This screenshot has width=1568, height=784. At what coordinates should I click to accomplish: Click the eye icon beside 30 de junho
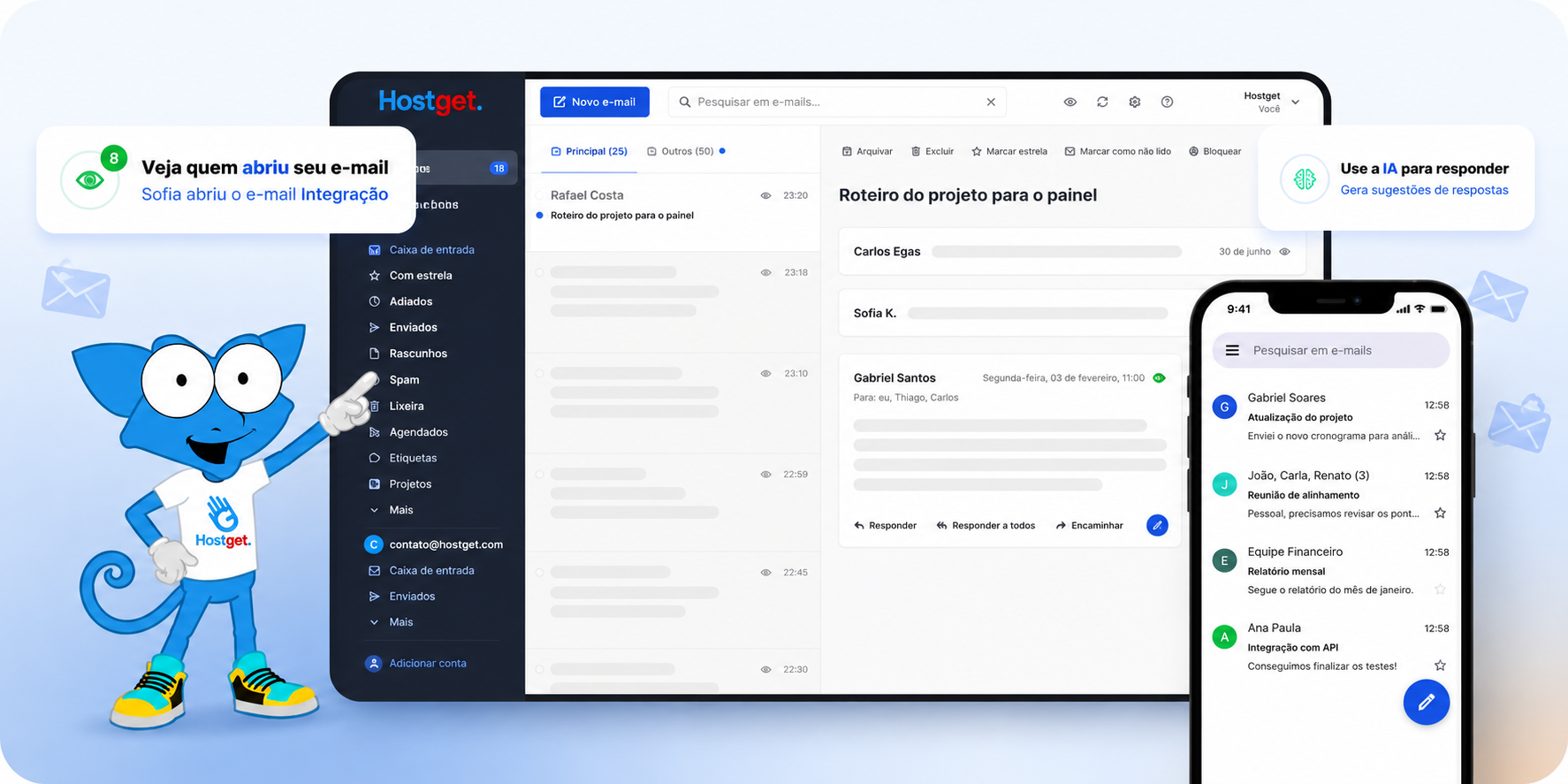(1284, 252)
